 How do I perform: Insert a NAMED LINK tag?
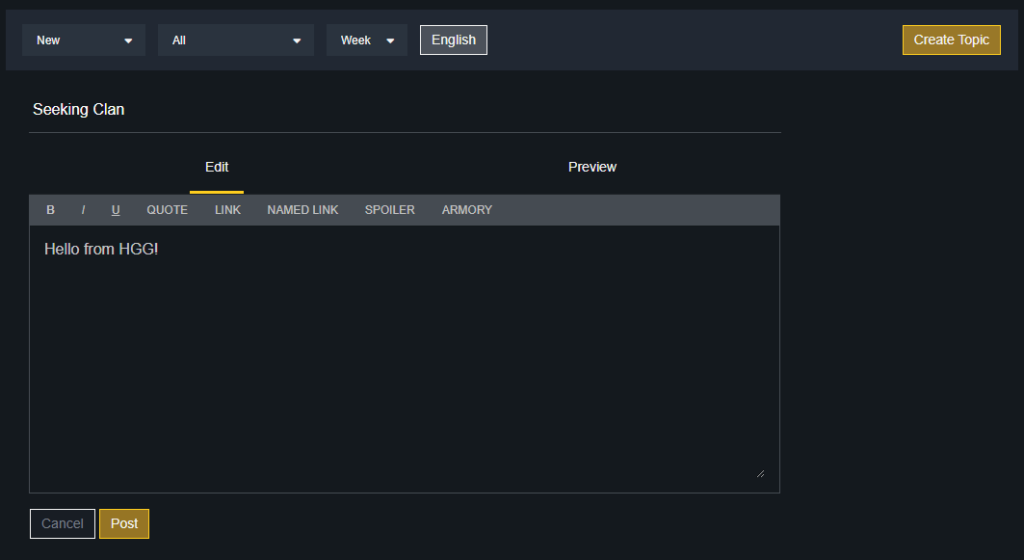303,210
